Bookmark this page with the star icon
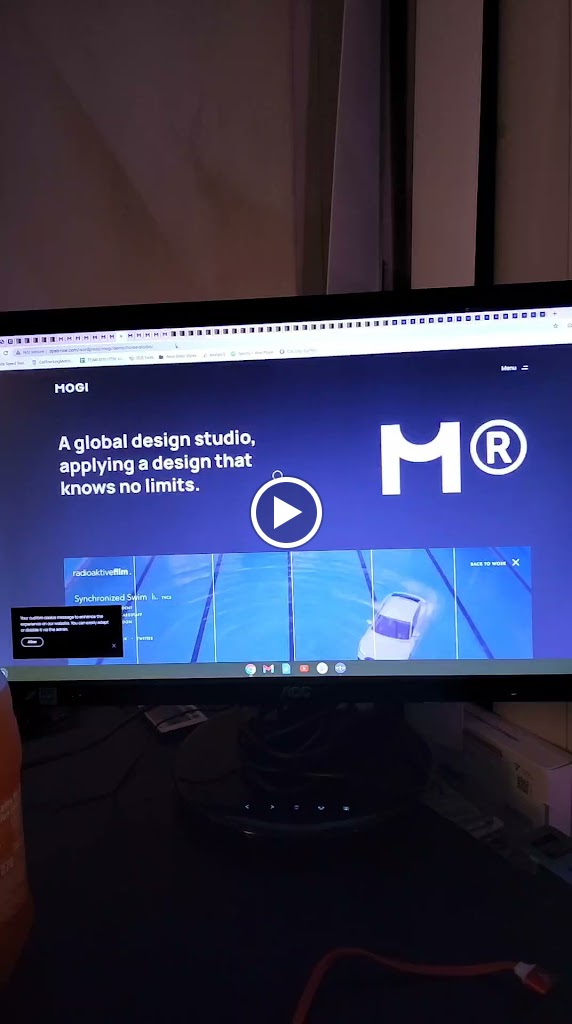572x1024 pixels. click(x=556, y=326)
